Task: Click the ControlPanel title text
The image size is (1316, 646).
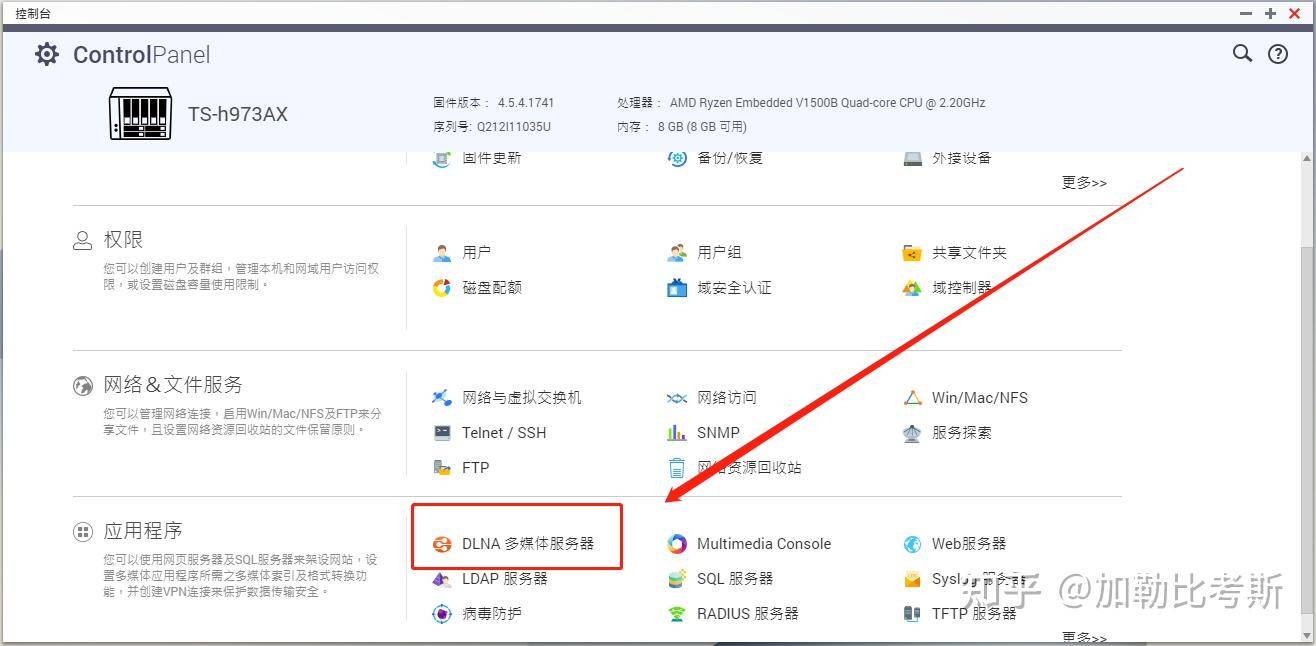Action: [142, 55]
